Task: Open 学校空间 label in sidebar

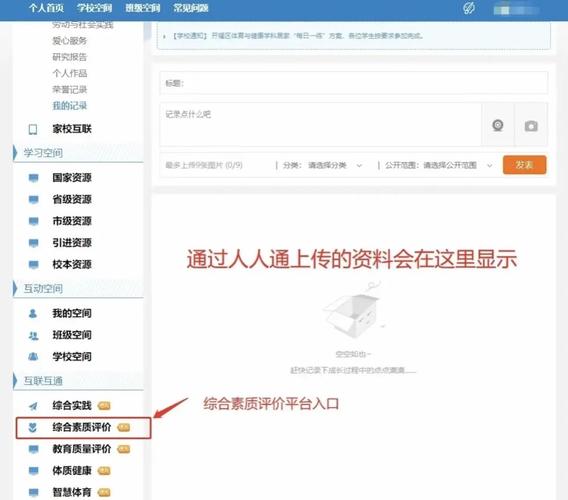Action: click(72, 357)
